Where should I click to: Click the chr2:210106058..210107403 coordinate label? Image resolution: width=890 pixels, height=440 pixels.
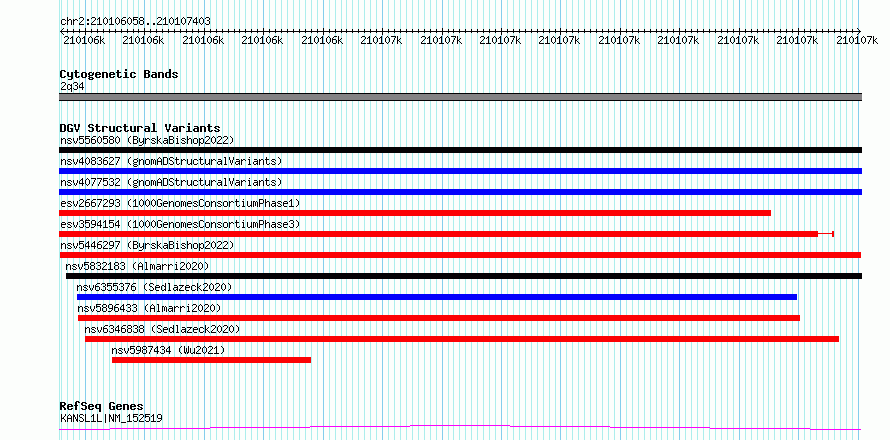[x=135, y=21]
